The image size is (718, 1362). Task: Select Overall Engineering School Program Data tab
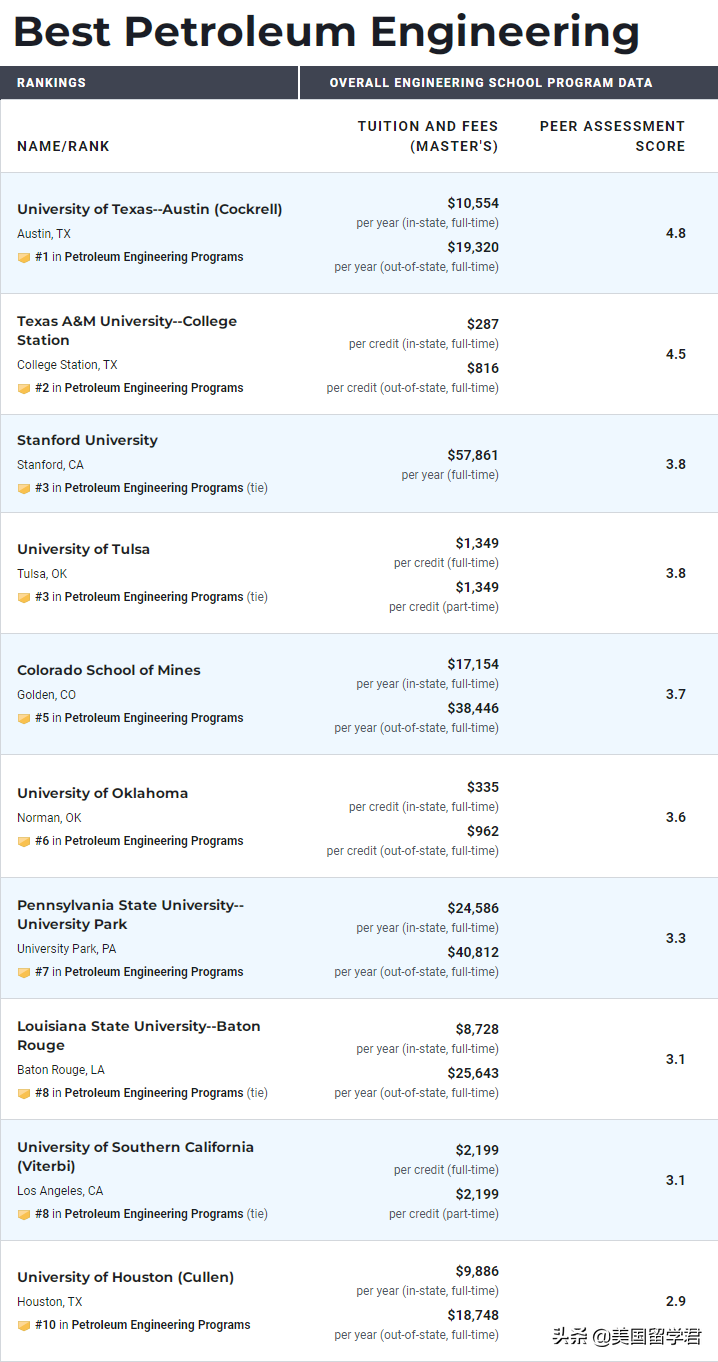point(490,83)
